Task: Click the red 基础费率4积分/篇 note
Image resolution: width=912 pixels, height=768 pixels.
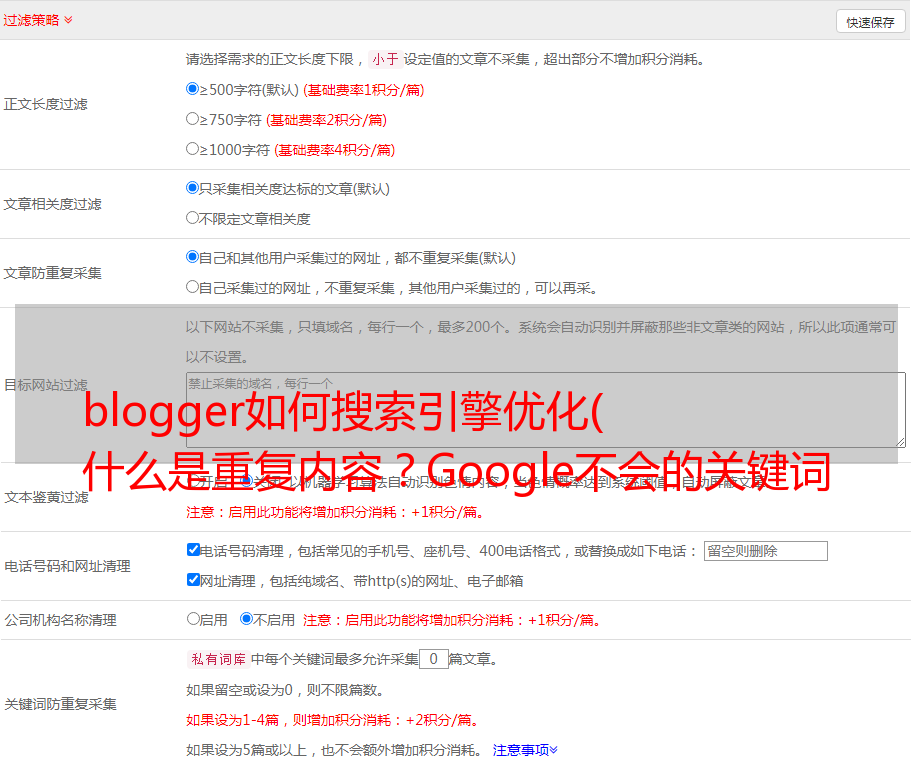Action: (x=334, y=150)
